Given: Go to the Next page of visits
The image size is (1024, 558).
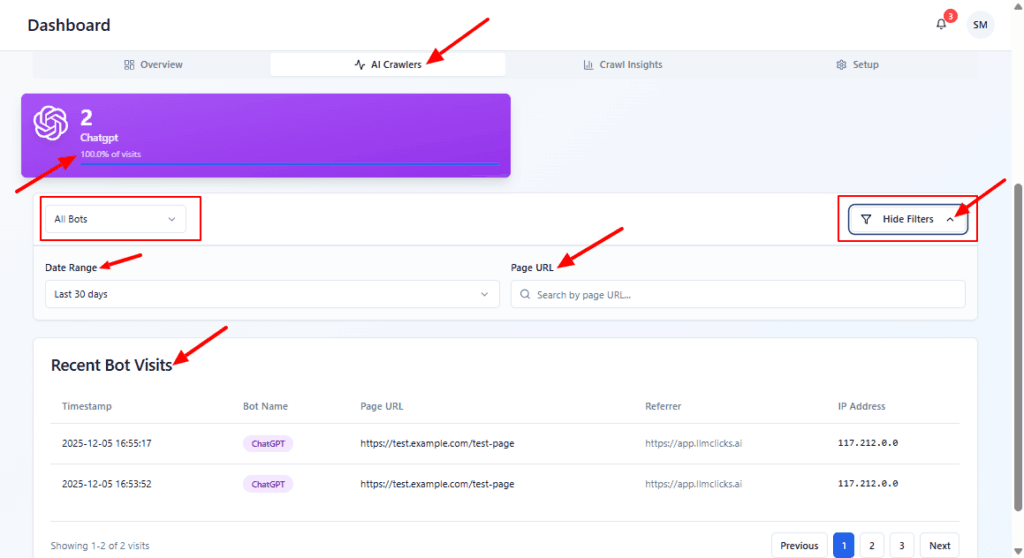Looking at the screenshot, I should 939,546.
